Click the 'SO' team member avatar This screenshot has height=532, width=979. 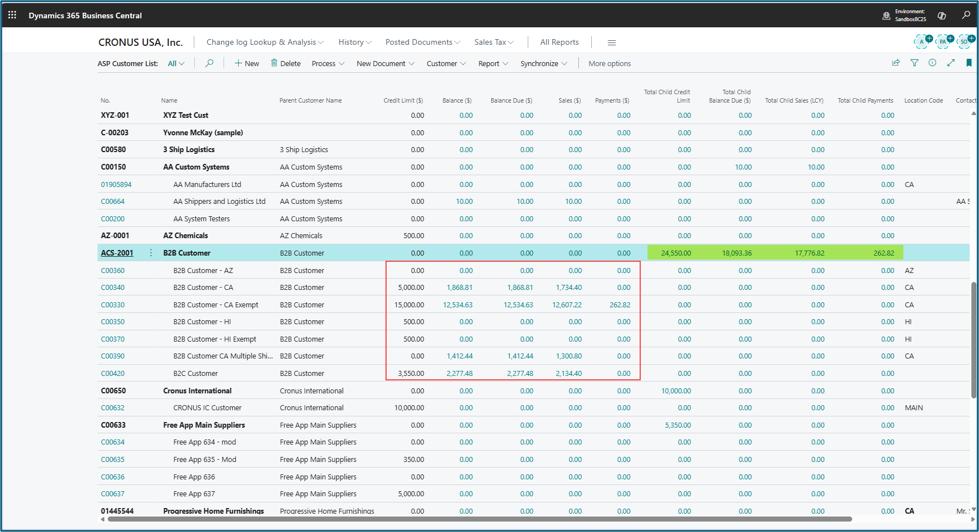[965, 41]
